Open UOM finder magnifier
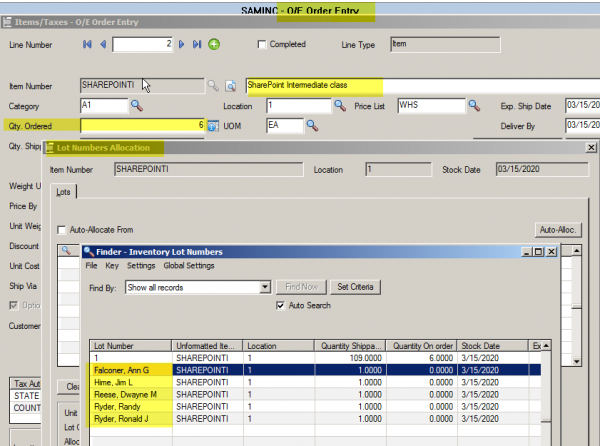600x446 pixels. click(312, 125)
